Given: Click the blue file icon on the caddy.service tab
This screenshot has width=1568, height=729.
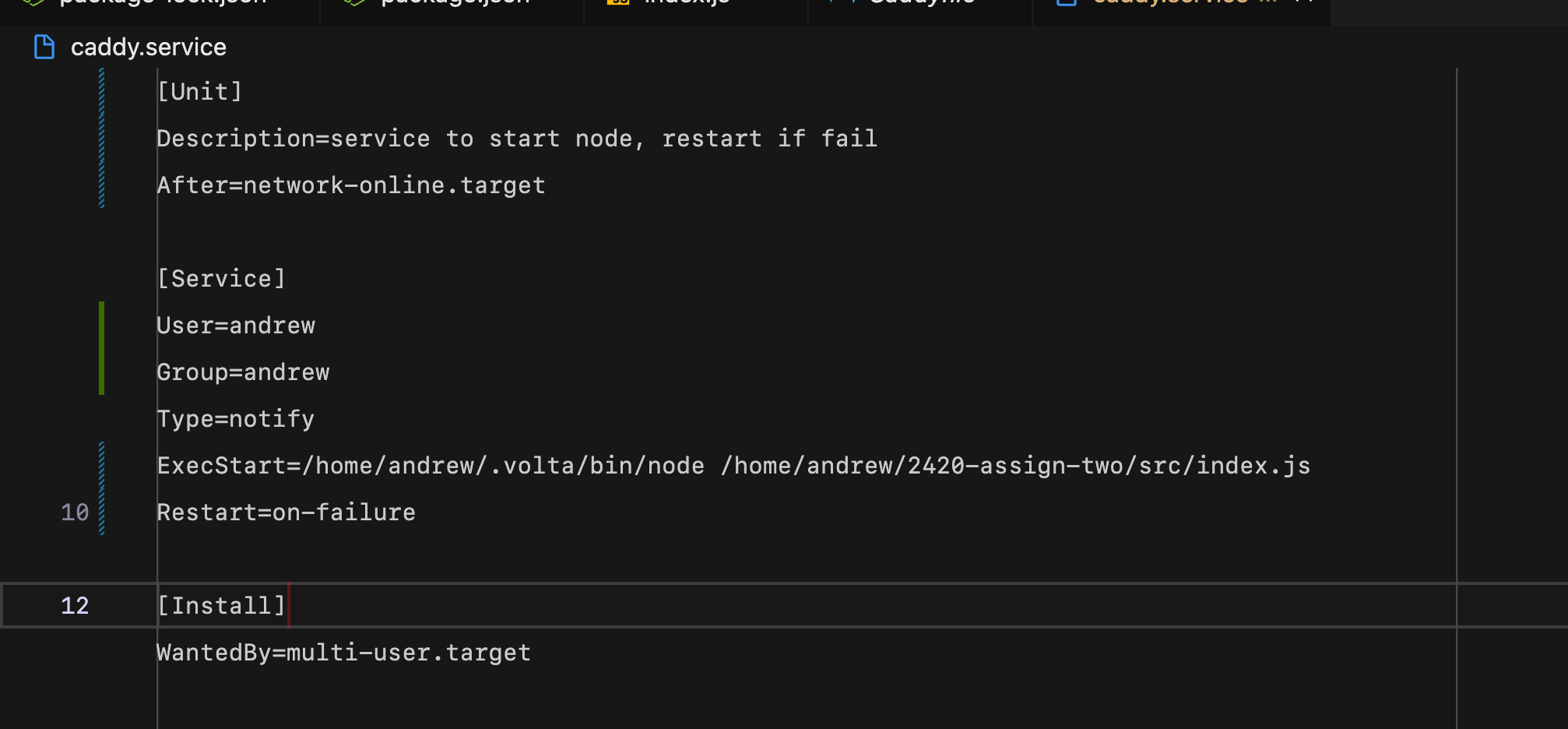Looking at the screenshot, I should coord(1065,2).
